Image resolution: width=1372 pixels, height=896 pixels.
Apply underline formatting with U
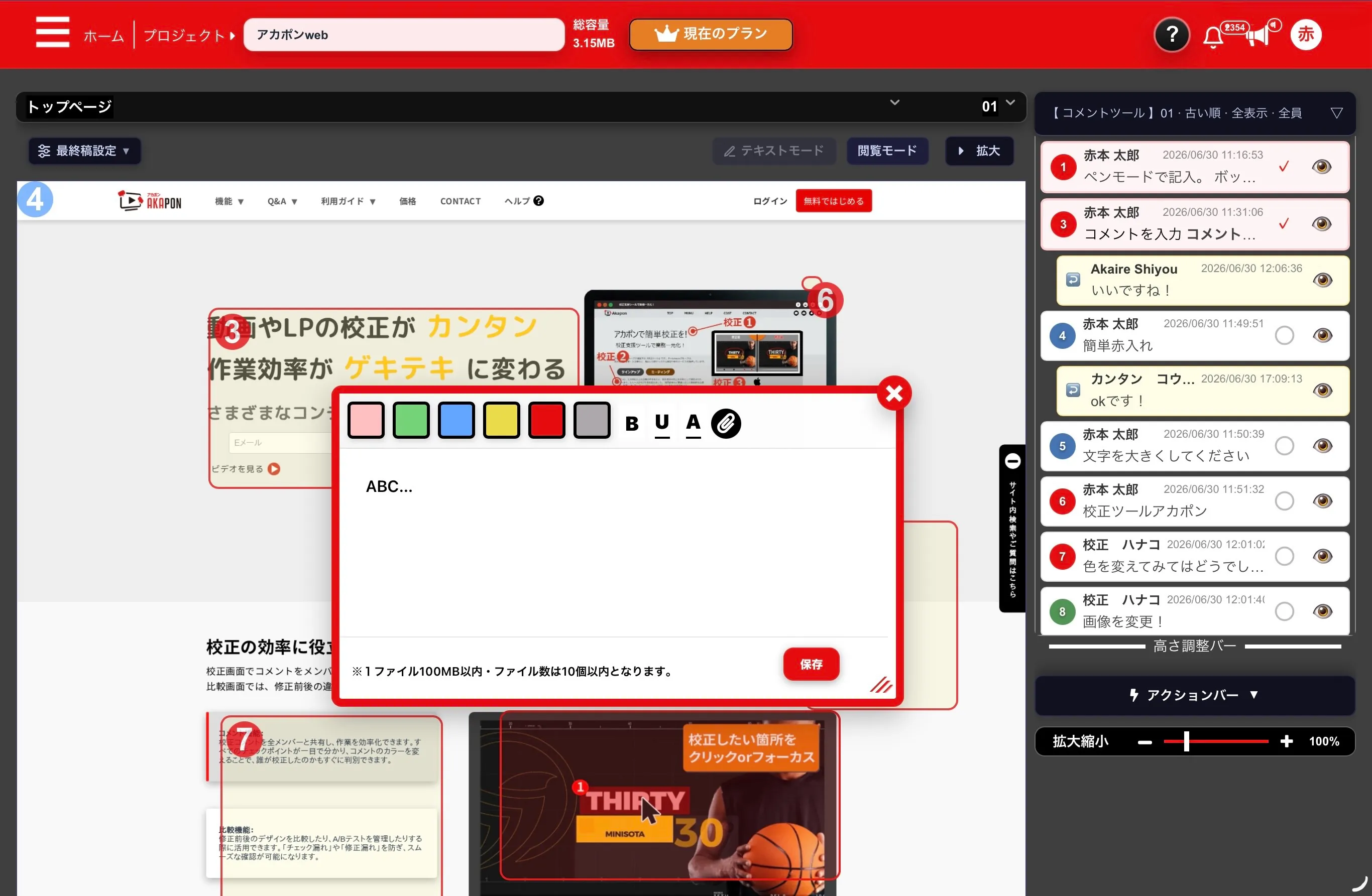point(662,424)
